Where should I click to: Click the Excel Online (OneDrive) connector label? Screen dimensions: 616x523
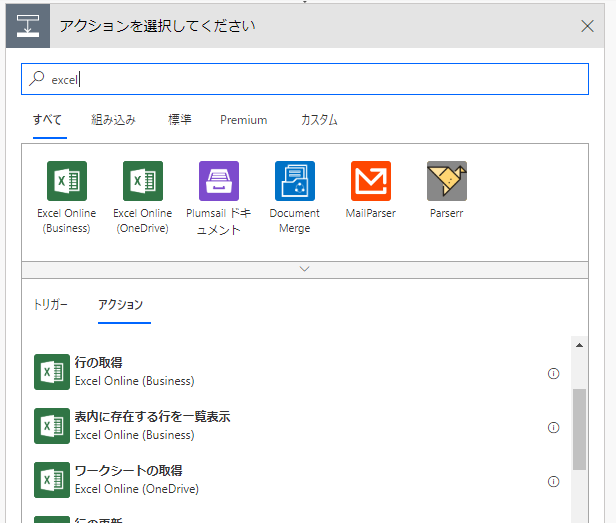pyautogui.click(x=143, y=221)
